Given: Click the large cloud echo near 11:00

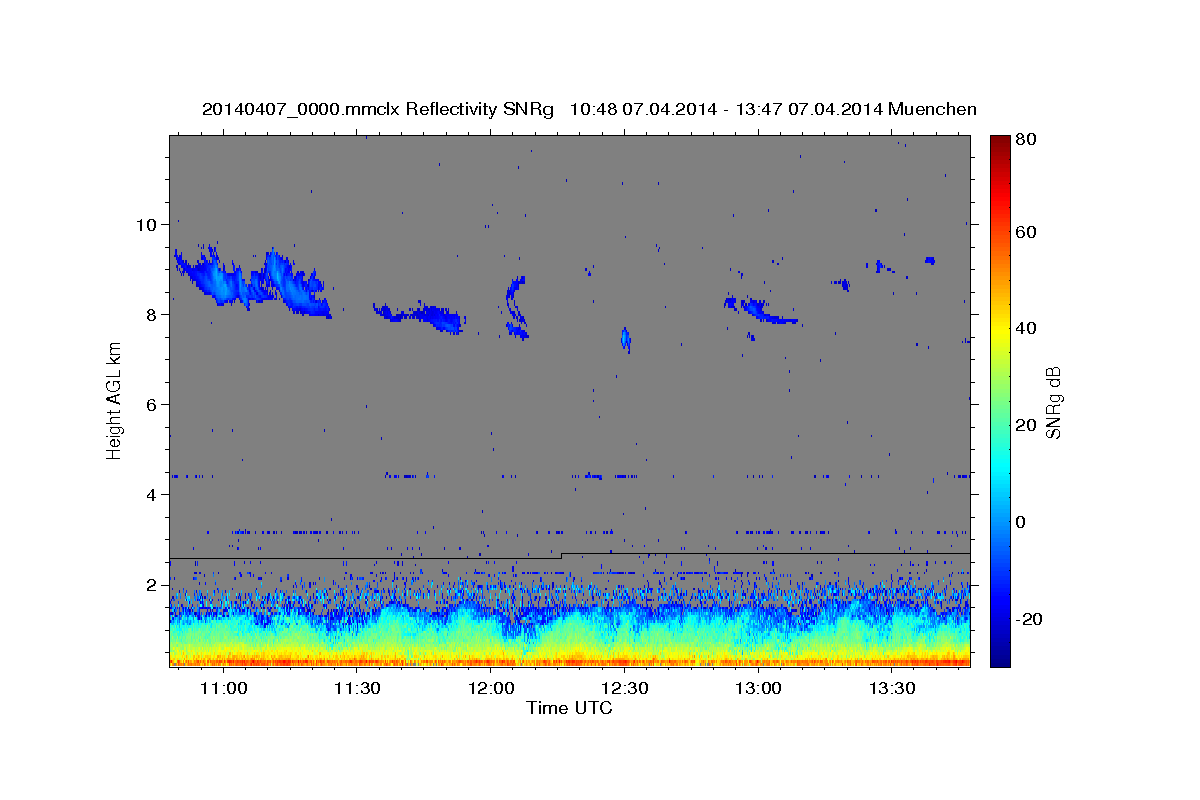Looking at the screenshot, I should pyautogui.click(x=252, y=281).
